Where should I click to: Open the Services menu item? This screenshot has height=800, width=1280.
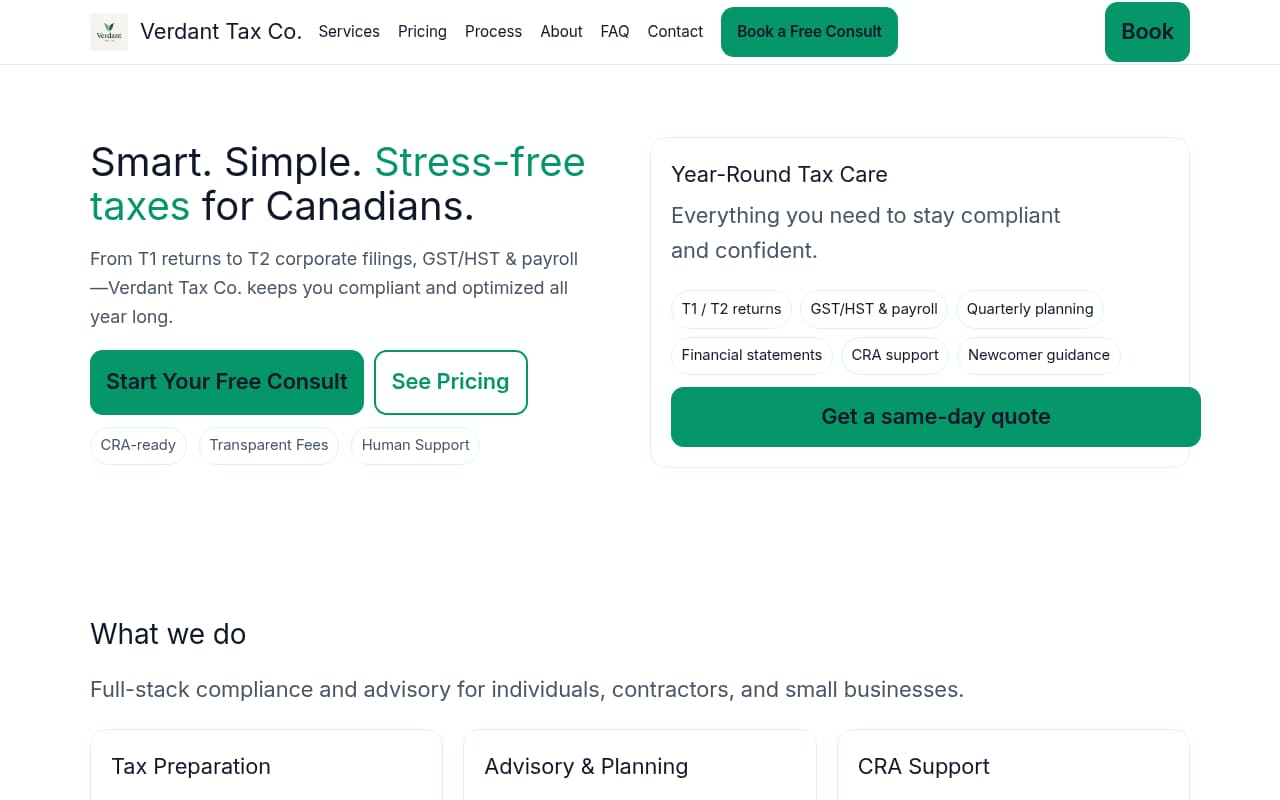point(349,31)
